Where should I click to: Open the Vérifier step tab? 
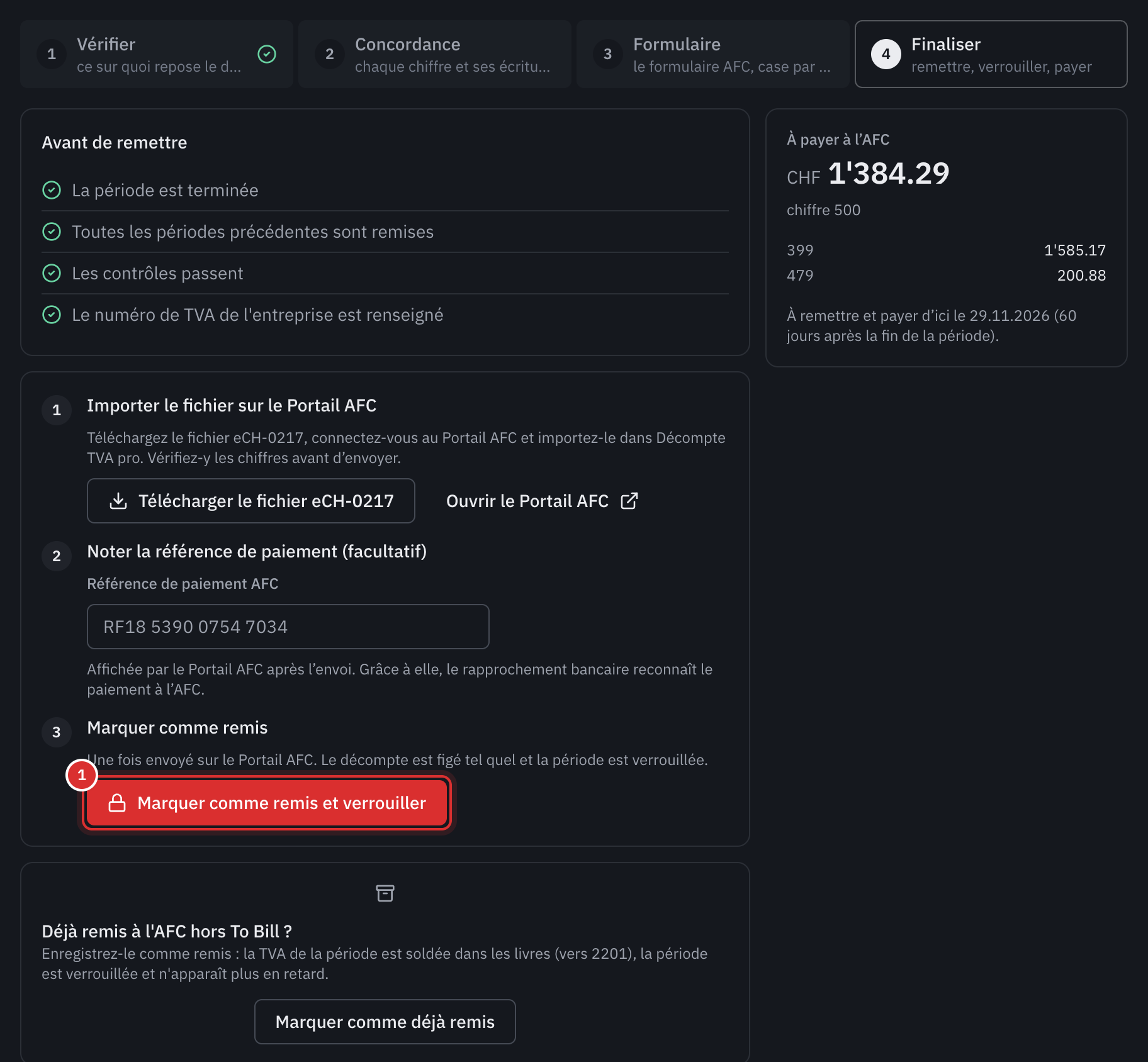[157, 54]
